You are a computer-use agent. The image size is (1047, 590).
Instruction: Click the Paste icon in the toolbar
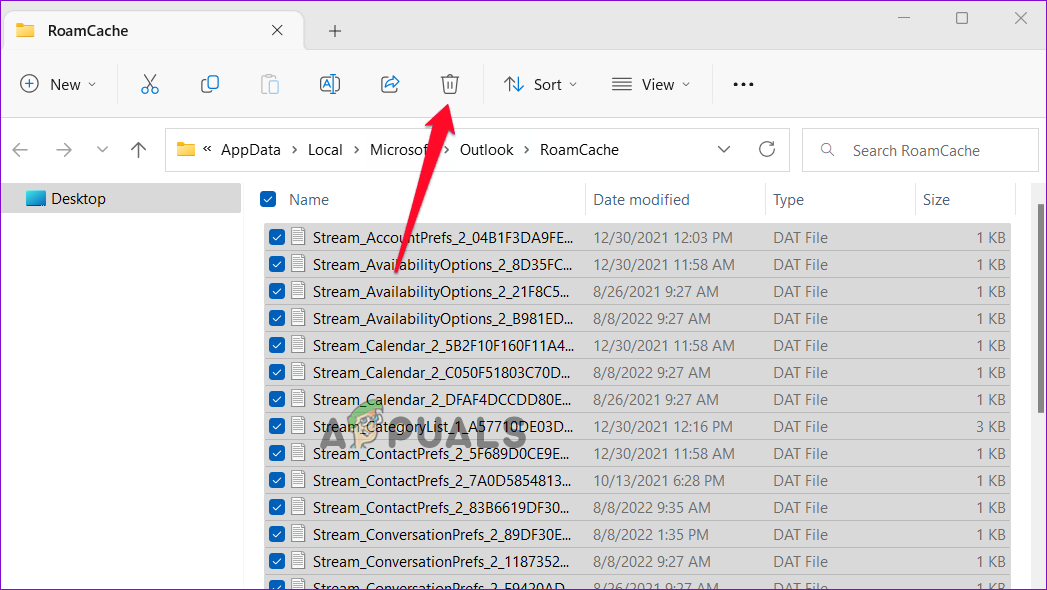pyautogui.click(x=269, y=84)
